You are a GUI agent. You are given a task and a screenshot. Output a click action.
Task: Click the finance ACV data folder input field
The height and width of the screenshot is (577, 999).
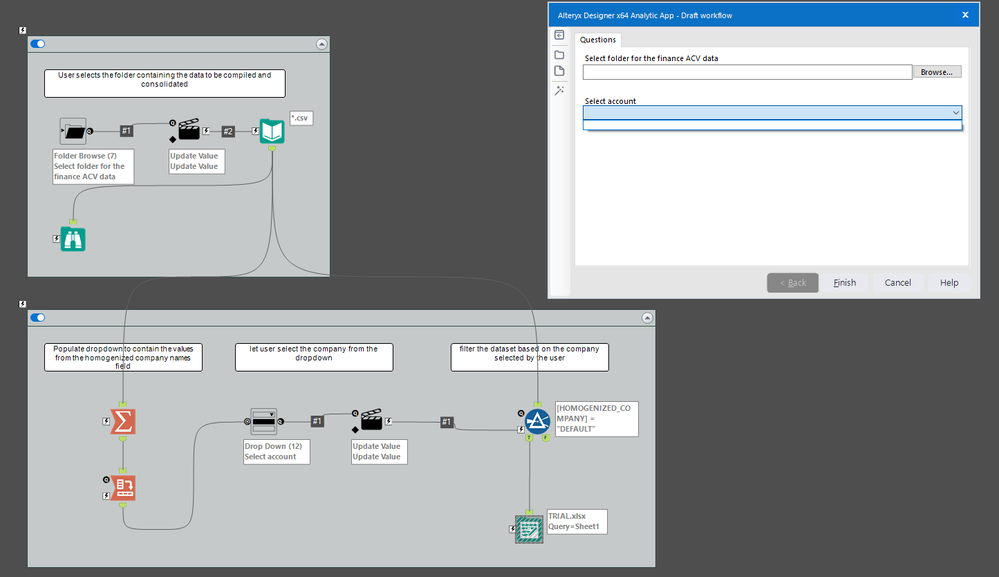pos(747,72)
